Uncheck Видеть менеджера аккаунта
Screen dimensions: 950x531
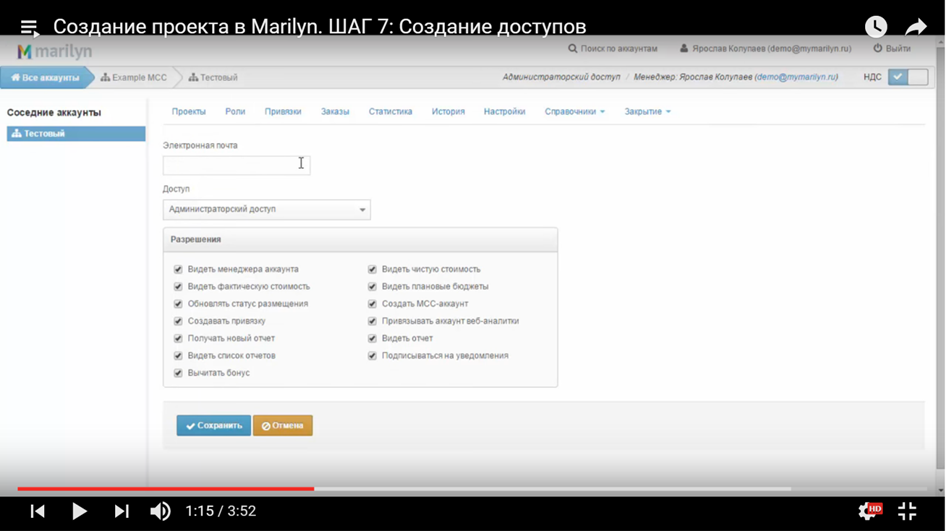(x=178, y=269)
